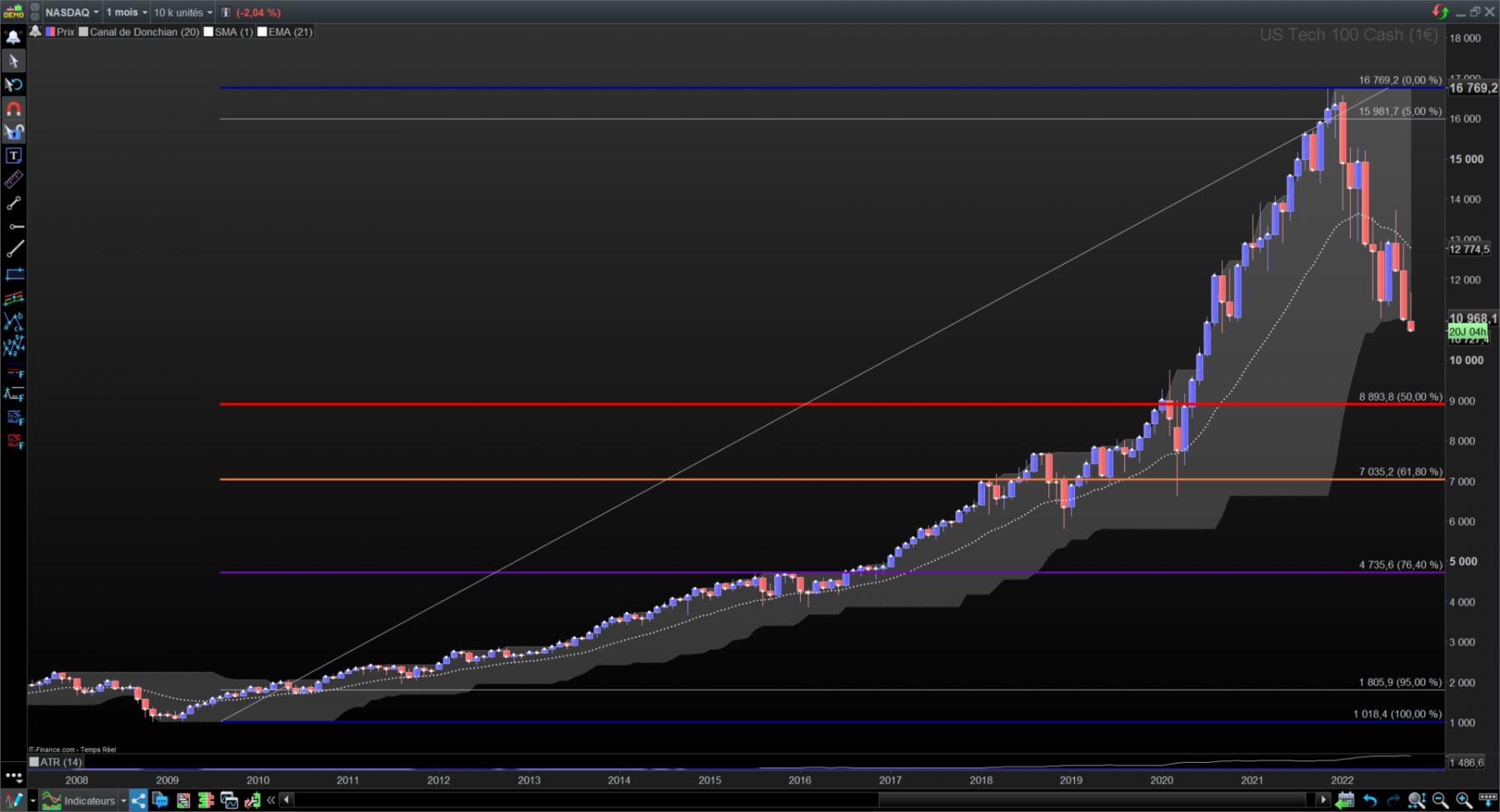This screenshot has height=812, width=1500.
Task: Select the magnet snap tool
Action: point(13,108)
